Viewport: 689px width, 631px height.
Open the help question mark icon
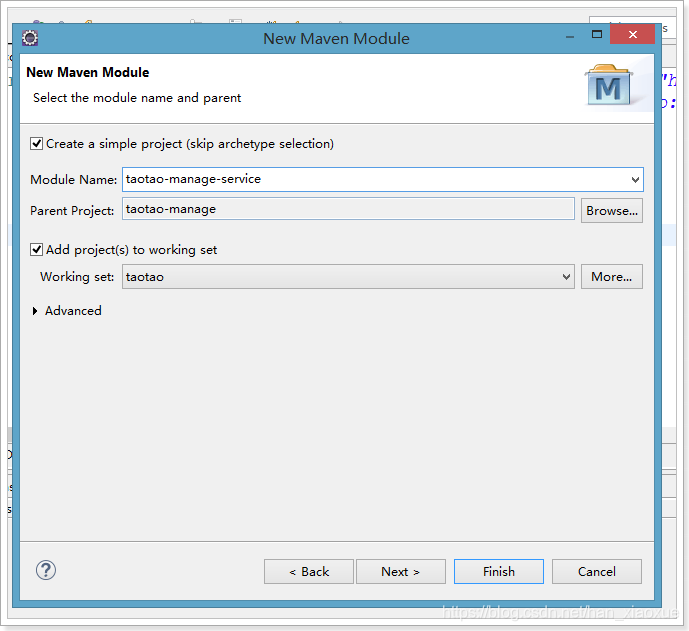pyautogui.click(x=46, y=570)
